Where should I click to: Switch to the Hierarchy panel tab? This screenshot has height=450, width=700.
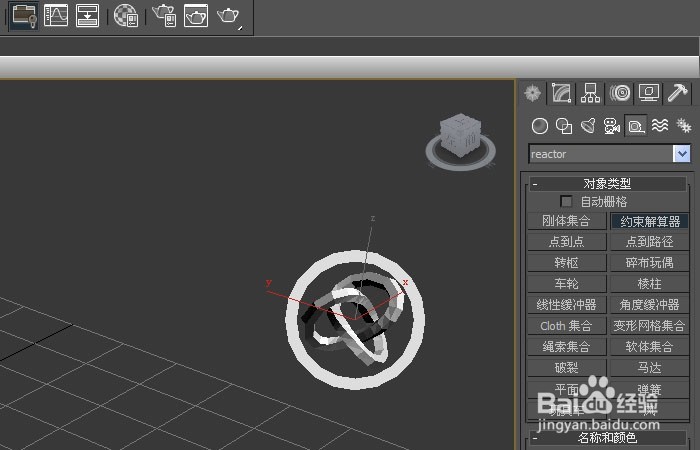click(x=591, y=93)
